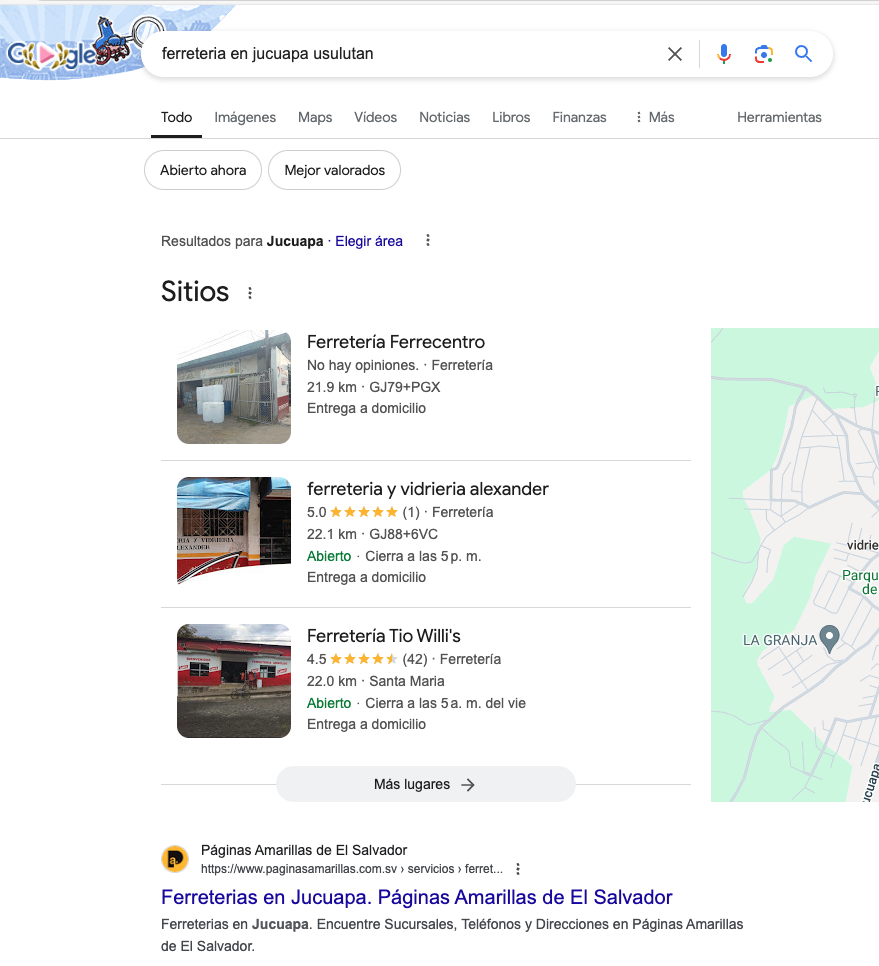Click 'Páginas Amarillas de El Salvador' site name
Image resolution: width=879 pixels, height=966 pixels.
[304, 850]
